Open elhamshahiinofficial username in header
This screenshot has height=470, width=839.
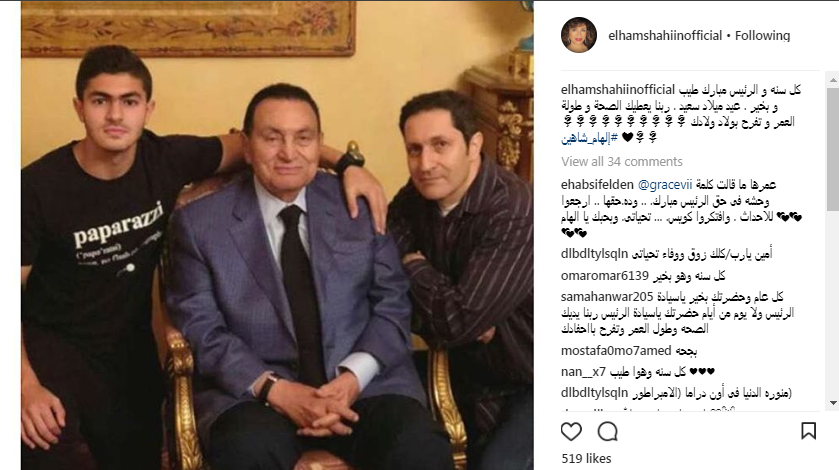click(x=665, y=36)
